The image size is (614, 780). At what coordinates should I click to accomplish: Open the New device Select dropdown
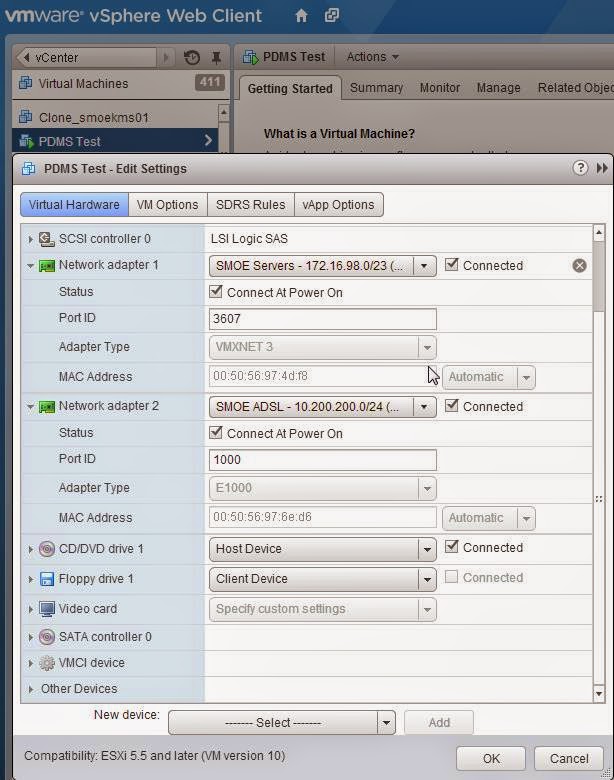[282, 722]
